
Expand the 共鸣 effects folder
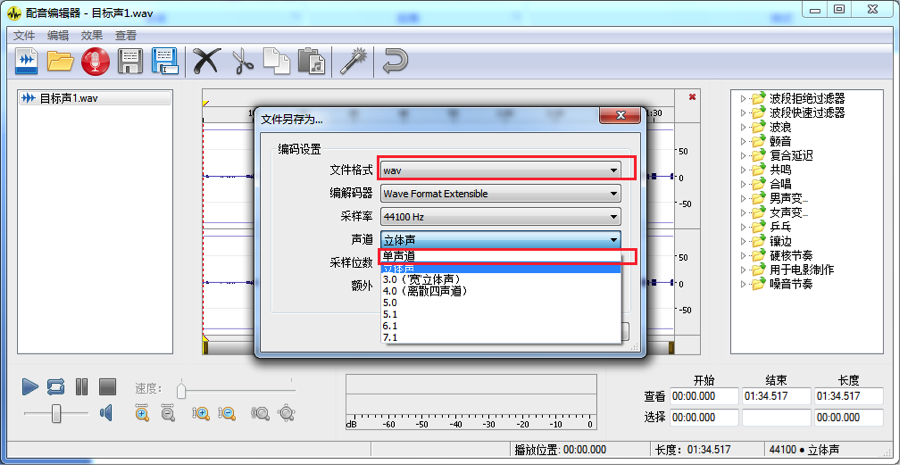coord(744,170)
